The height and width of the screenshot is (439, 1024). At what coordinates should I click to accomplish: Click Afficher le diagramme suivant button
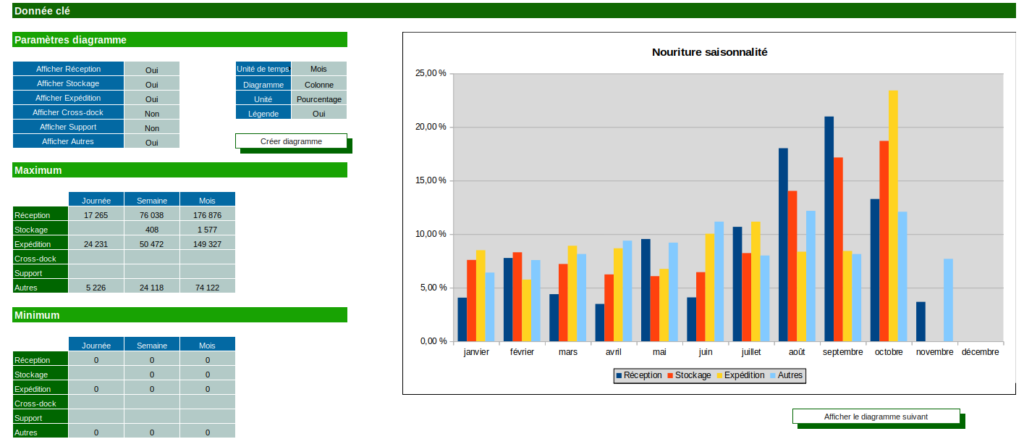click(875, 416)
